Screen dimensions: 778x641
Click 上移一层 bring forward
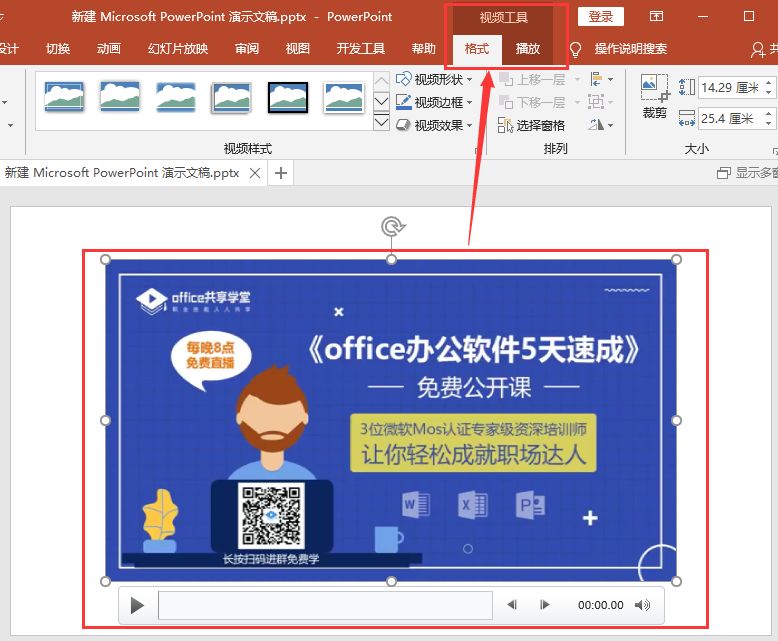[532, 79]
